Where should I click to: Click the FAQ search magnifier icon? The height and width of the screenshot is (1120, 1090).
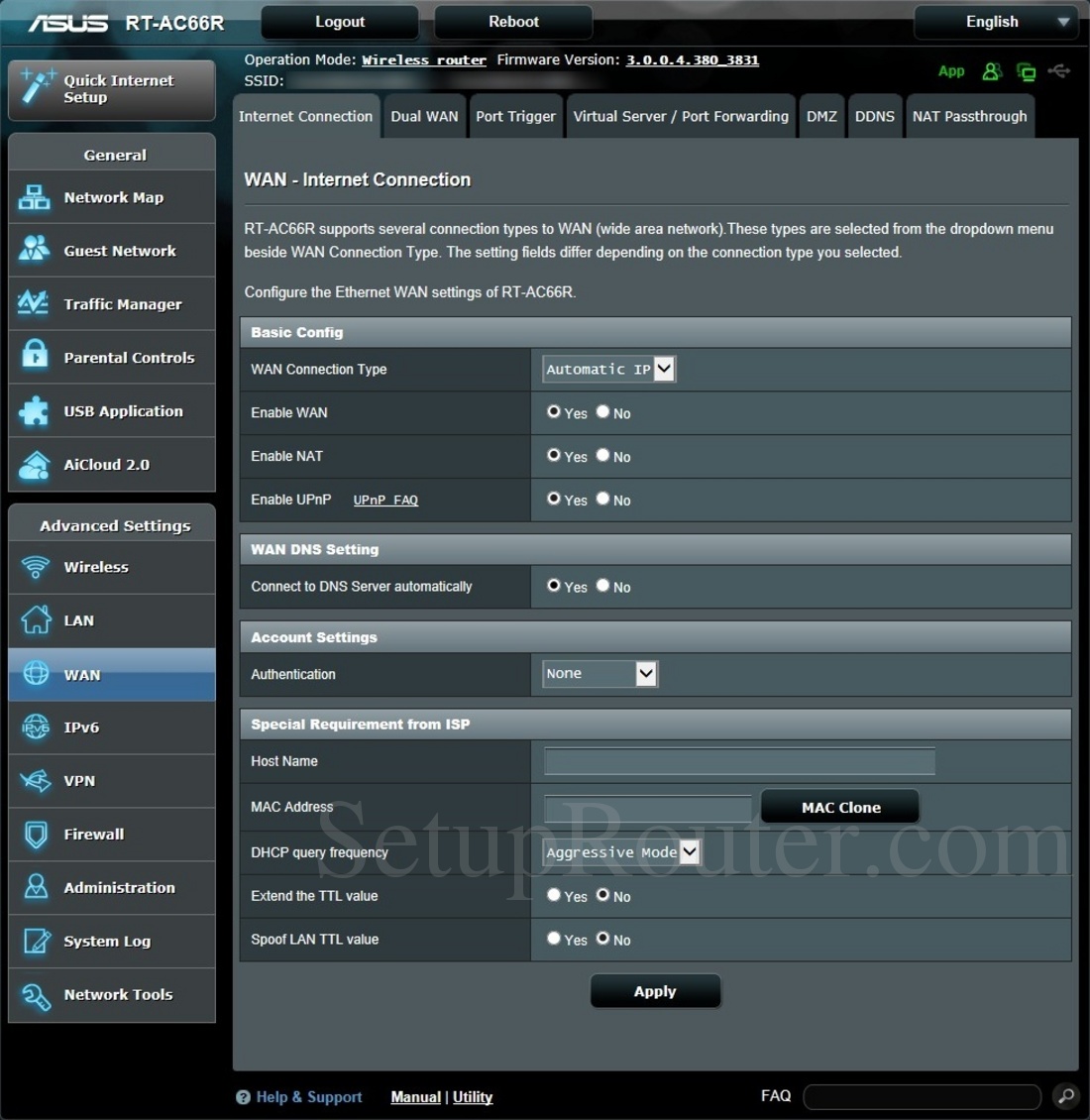(x=1065, y=1095)
